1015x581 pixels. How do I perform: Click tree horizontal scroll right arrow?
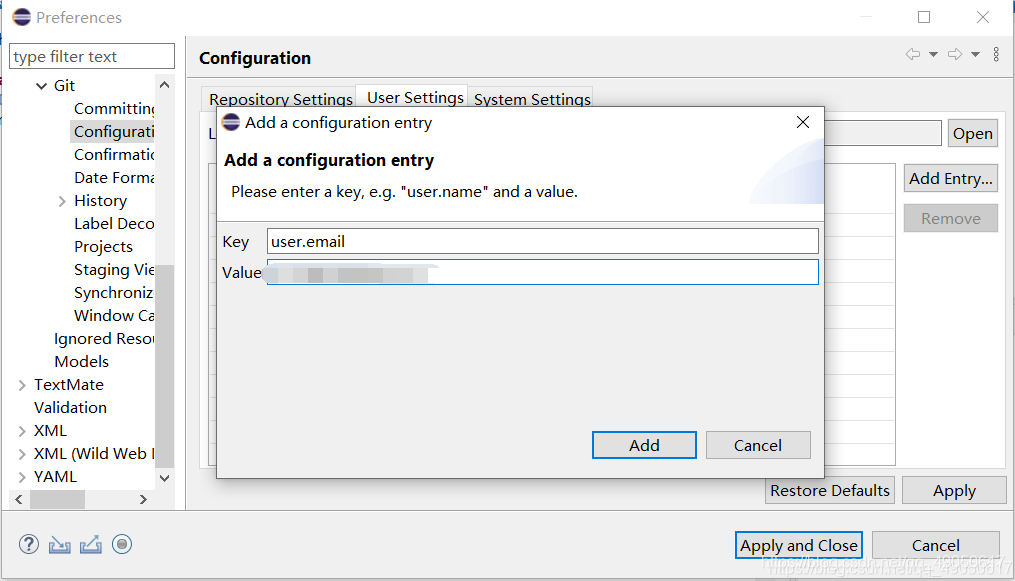point(143,499)
